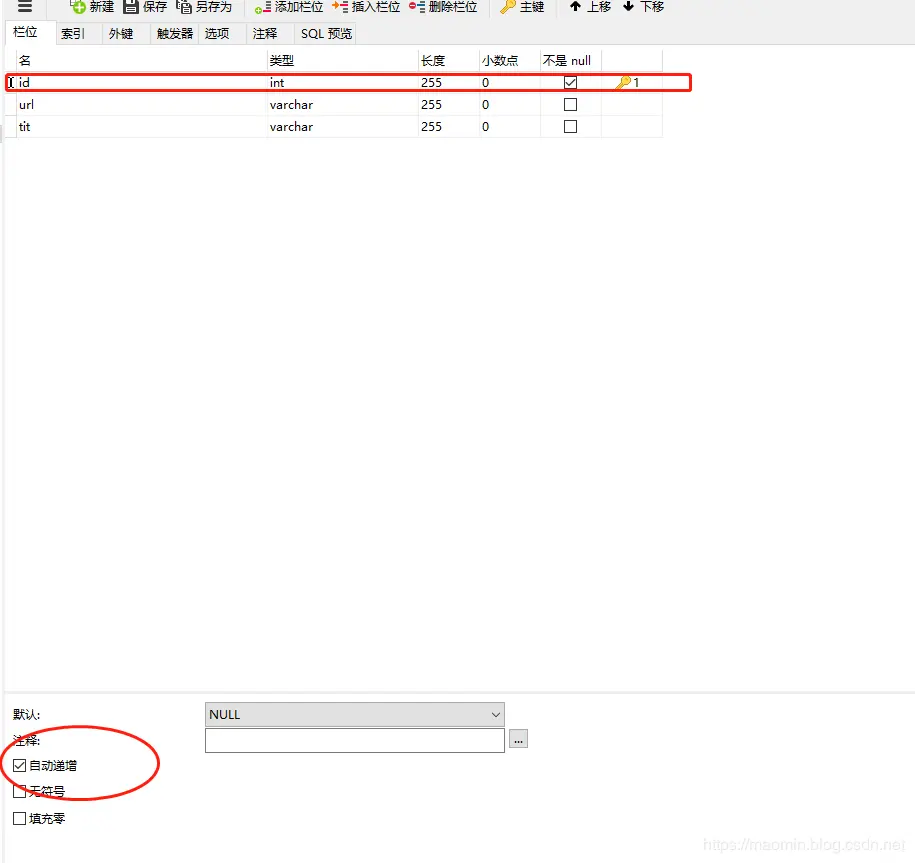Select the tit field name cell
The width and height of the screenshot is (915, 863).
pos(142,127)
